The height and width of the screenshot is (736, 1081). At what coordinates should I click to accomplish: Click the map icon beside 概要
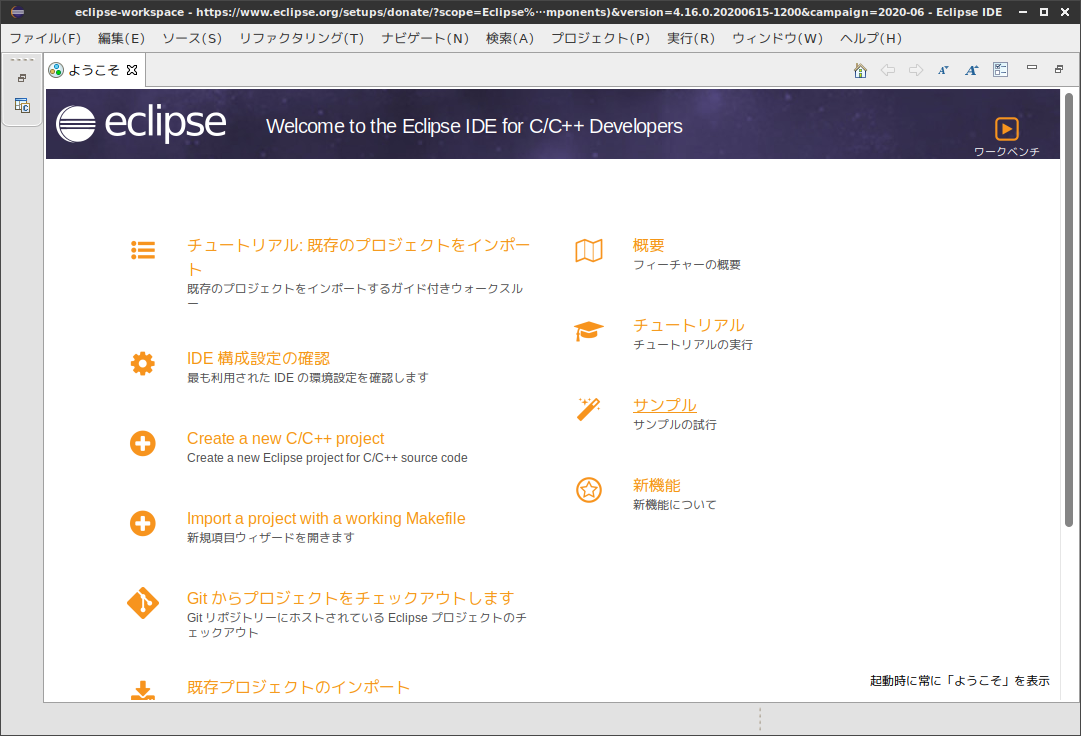pos(589,250)
